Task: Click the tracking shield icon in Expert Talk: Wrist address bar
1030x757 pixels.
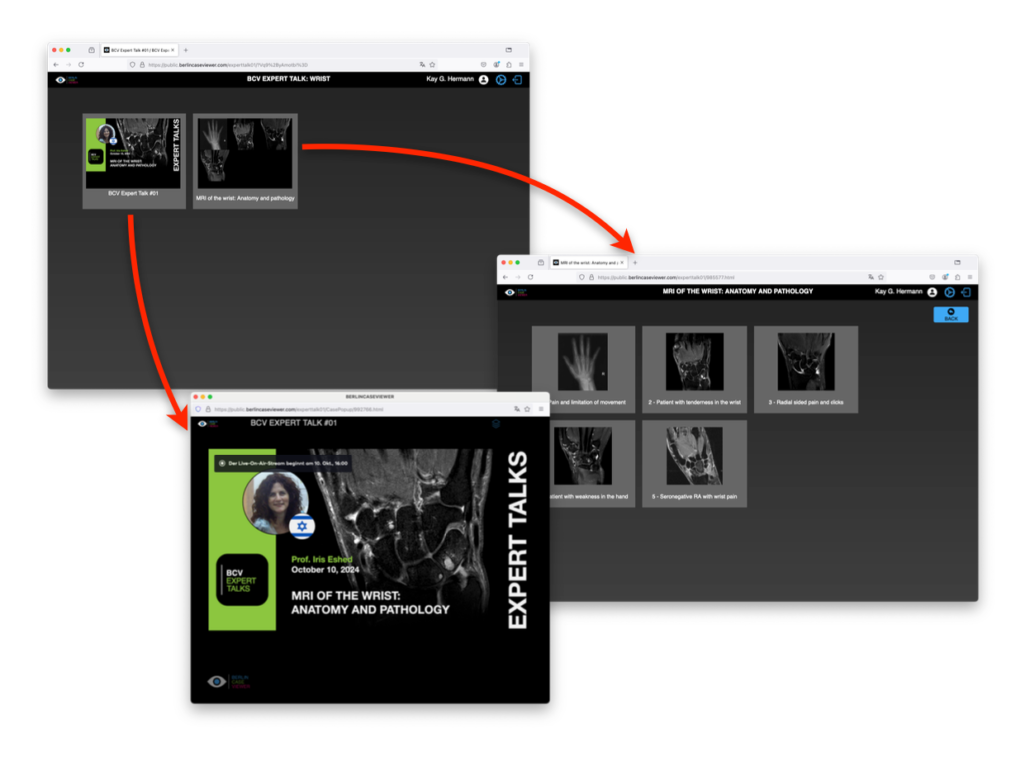Action: pyautogui.click(x=133, y=64)
